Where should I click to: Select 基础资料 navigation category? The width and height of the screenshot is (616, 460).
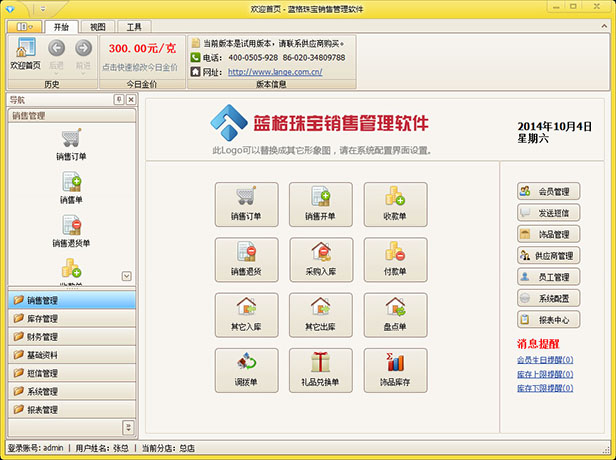(72, 355)
